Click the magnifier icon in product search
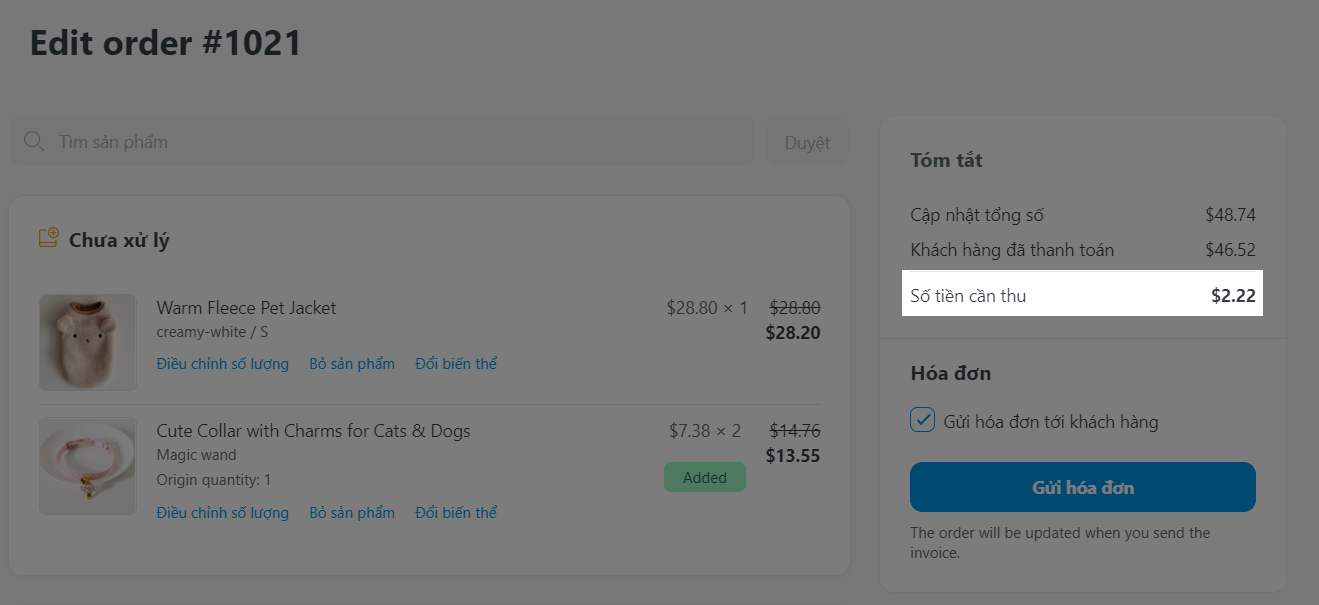Image resolution: width=1319 pixels, height=605 pixels. [x=33, y=141]
